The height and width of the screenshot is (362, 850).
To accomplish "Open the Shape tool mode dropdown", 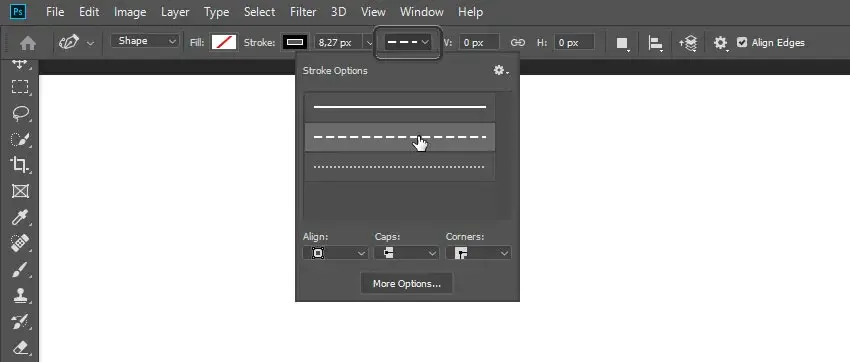I will (x=145, y=41).
